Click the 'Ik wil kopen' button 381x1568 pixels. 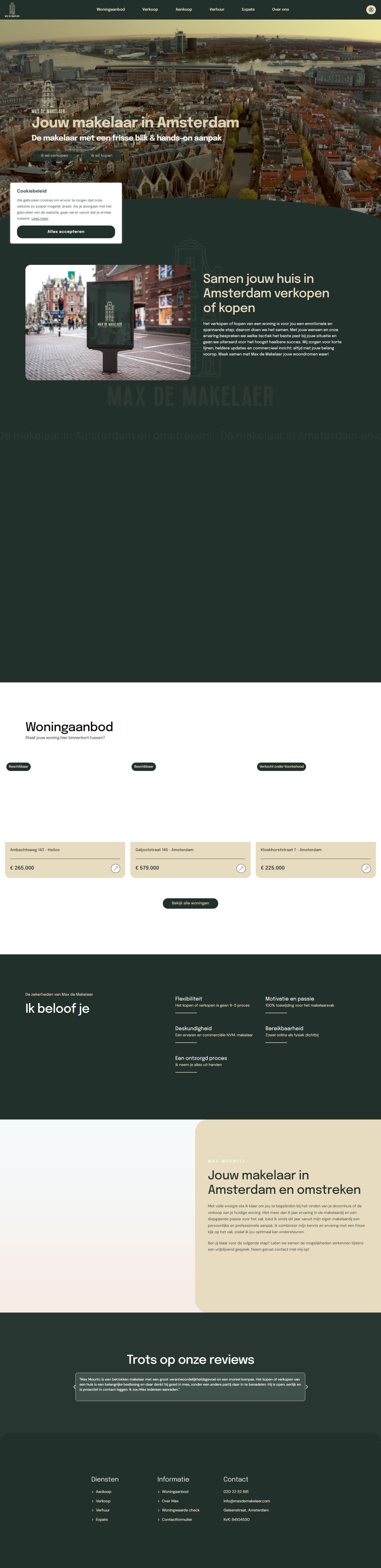click(102, 155)
